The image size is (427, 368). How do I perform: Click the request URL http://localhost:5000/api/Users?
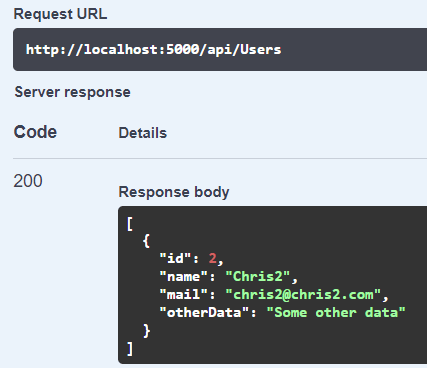click(x=154, y=50)
